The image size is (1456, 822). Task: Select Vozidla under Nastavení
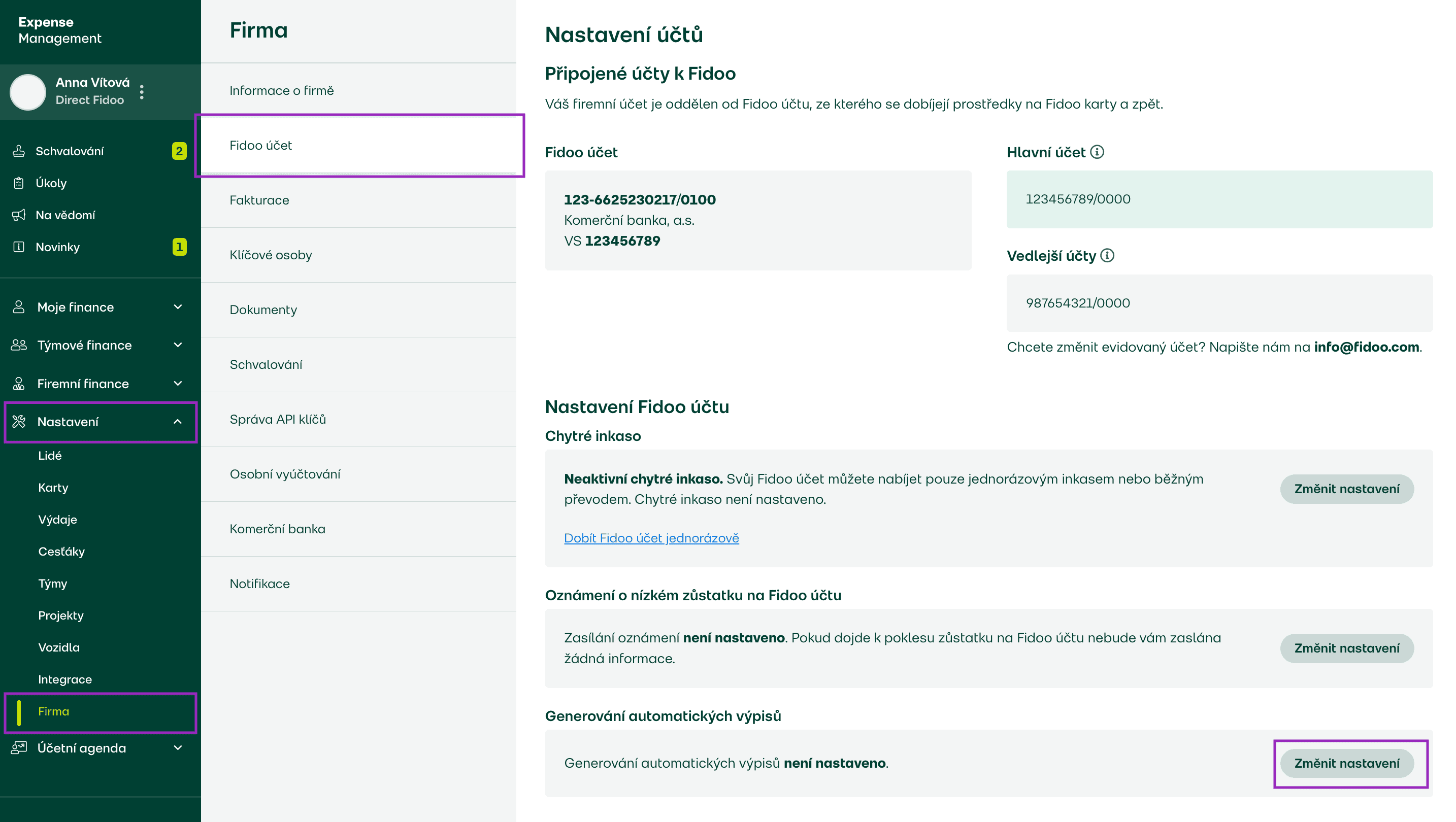pos(59,647)
